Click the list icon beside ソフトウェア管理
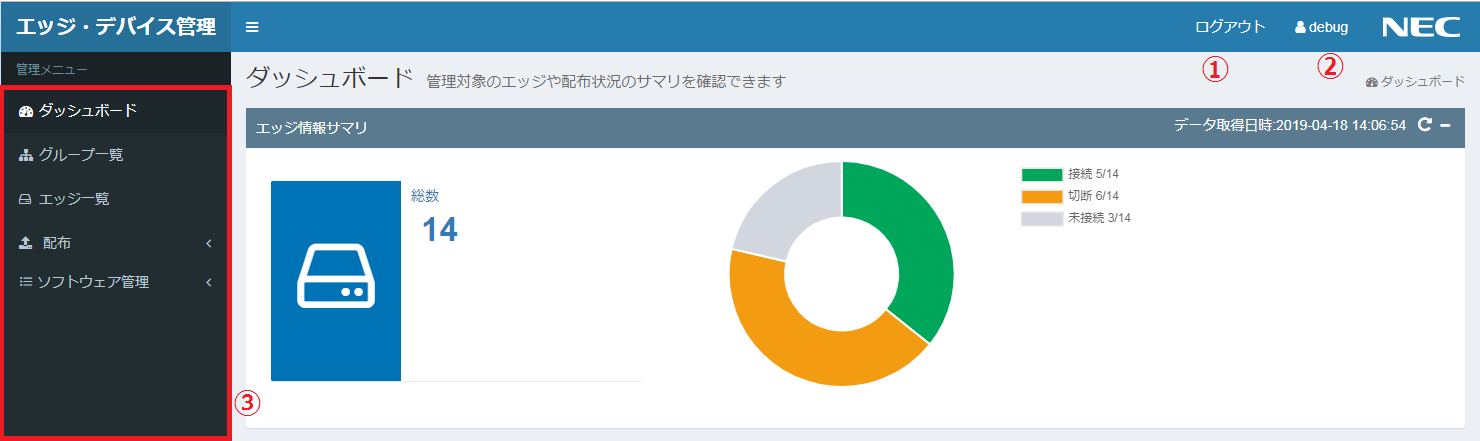The height and width of the screenshot is (441, 1480). point(26,283)
